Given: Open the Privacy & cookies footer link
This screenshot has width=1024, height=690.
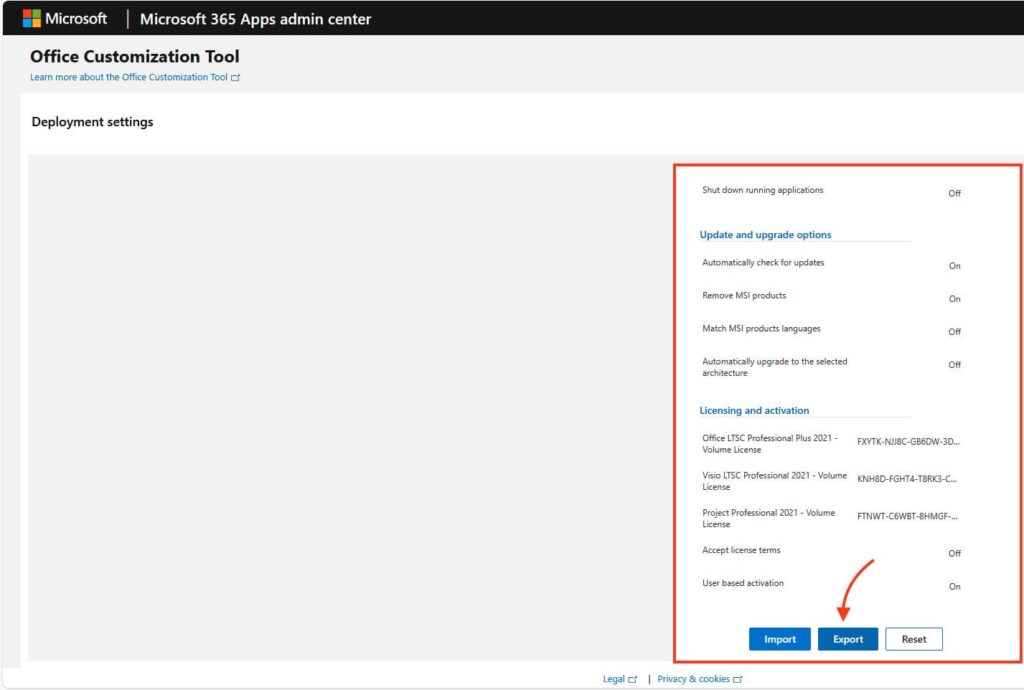Looking at the screenshot, I should (693, 679).
